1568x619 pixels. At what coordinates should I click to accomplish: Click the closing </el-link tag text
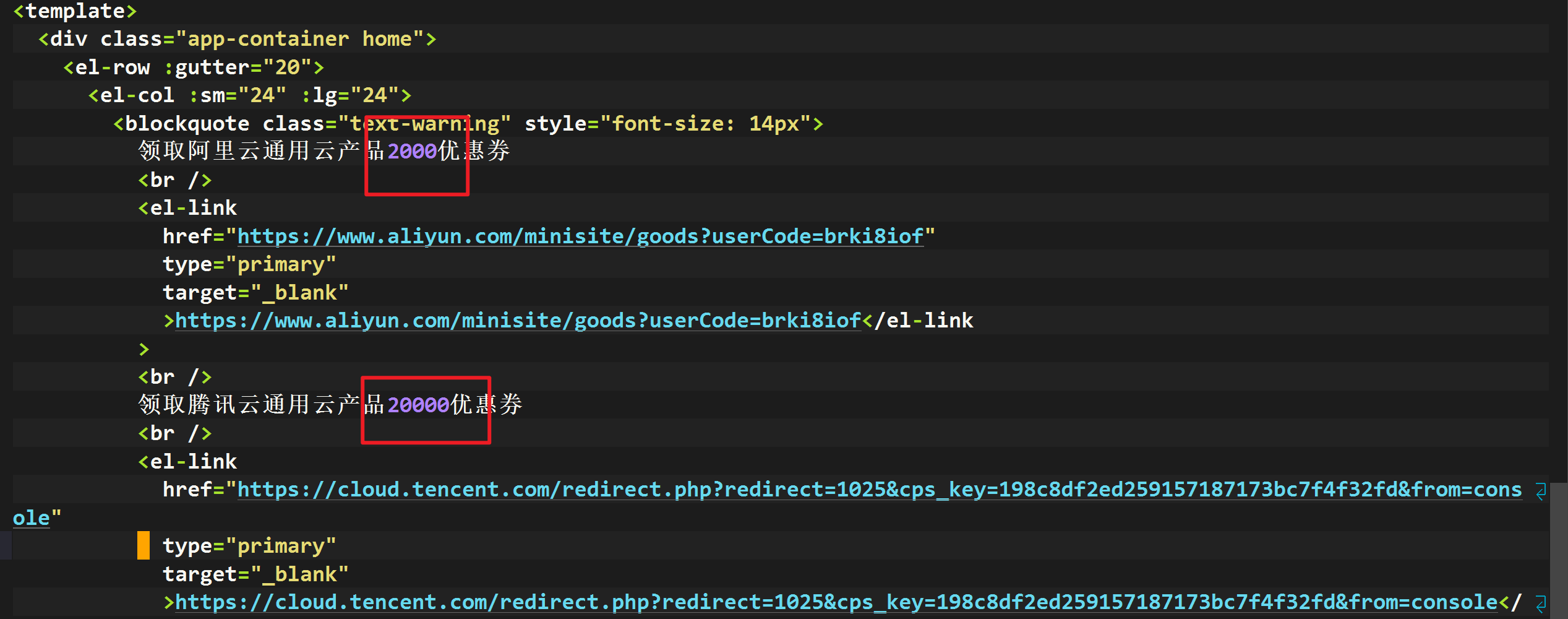(918, 321)
